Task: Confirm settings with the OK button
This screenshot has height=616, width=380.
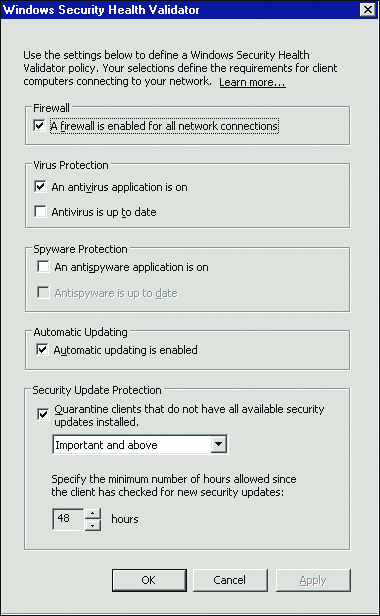Action: click(149, 580)
